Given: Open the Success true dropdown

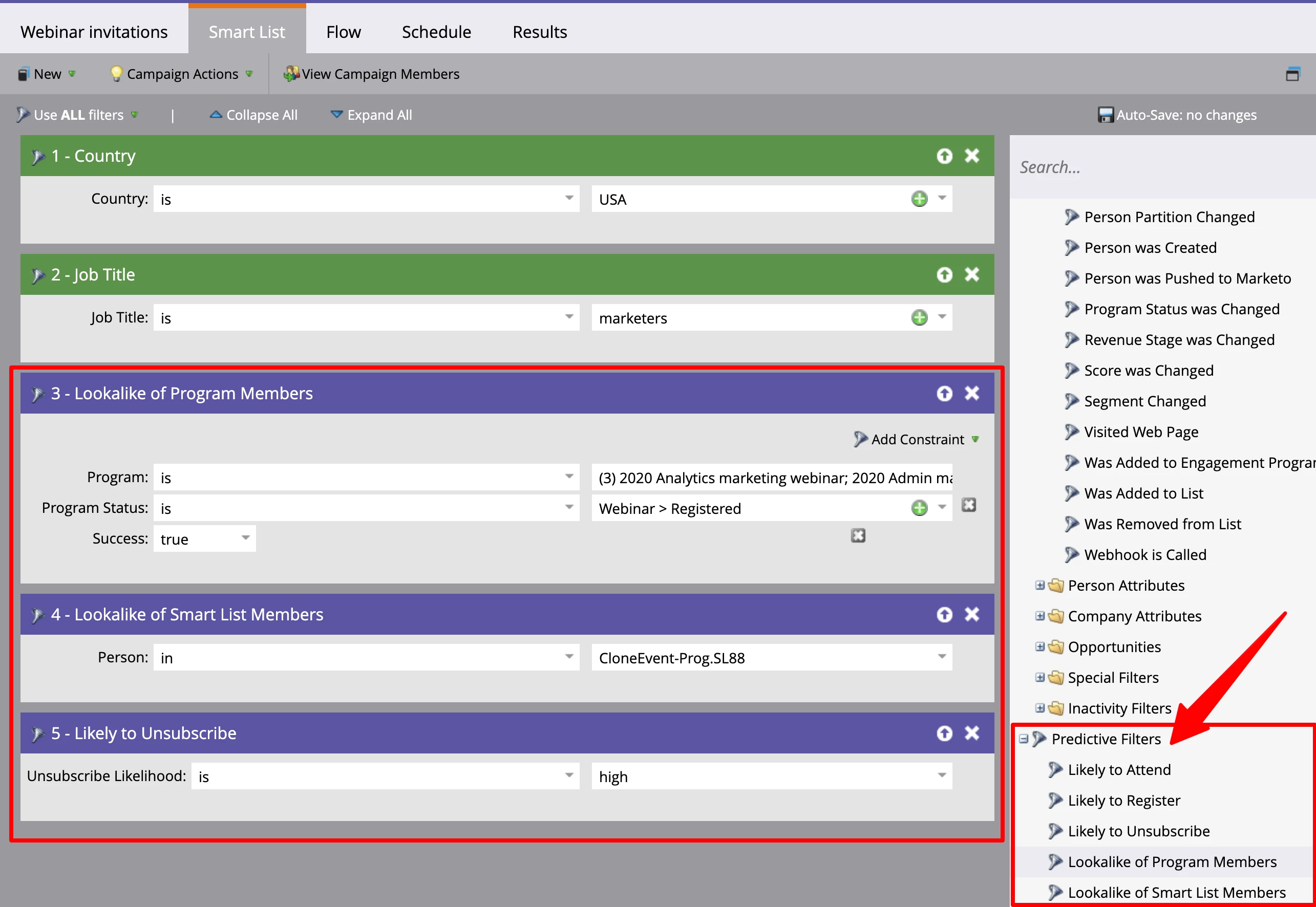Looking at the screenshot, I should point(245,538).
